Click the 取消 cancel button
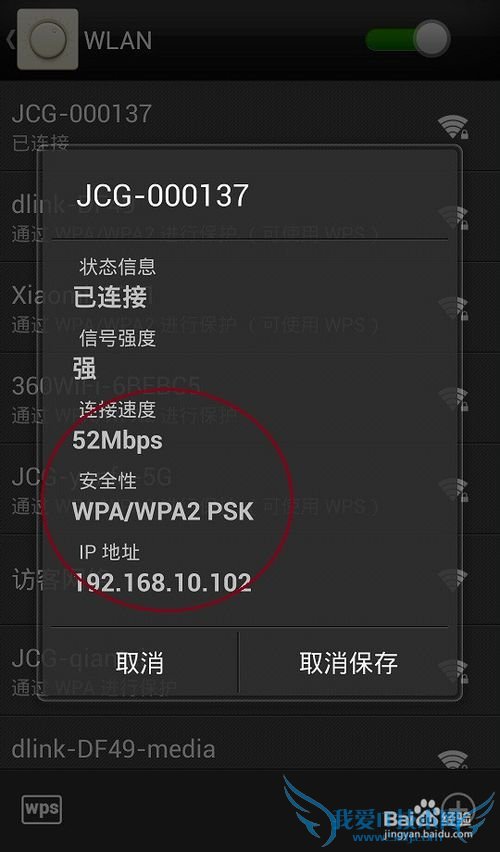This screenshot has width=500, height=852. (x=140, y=663)
